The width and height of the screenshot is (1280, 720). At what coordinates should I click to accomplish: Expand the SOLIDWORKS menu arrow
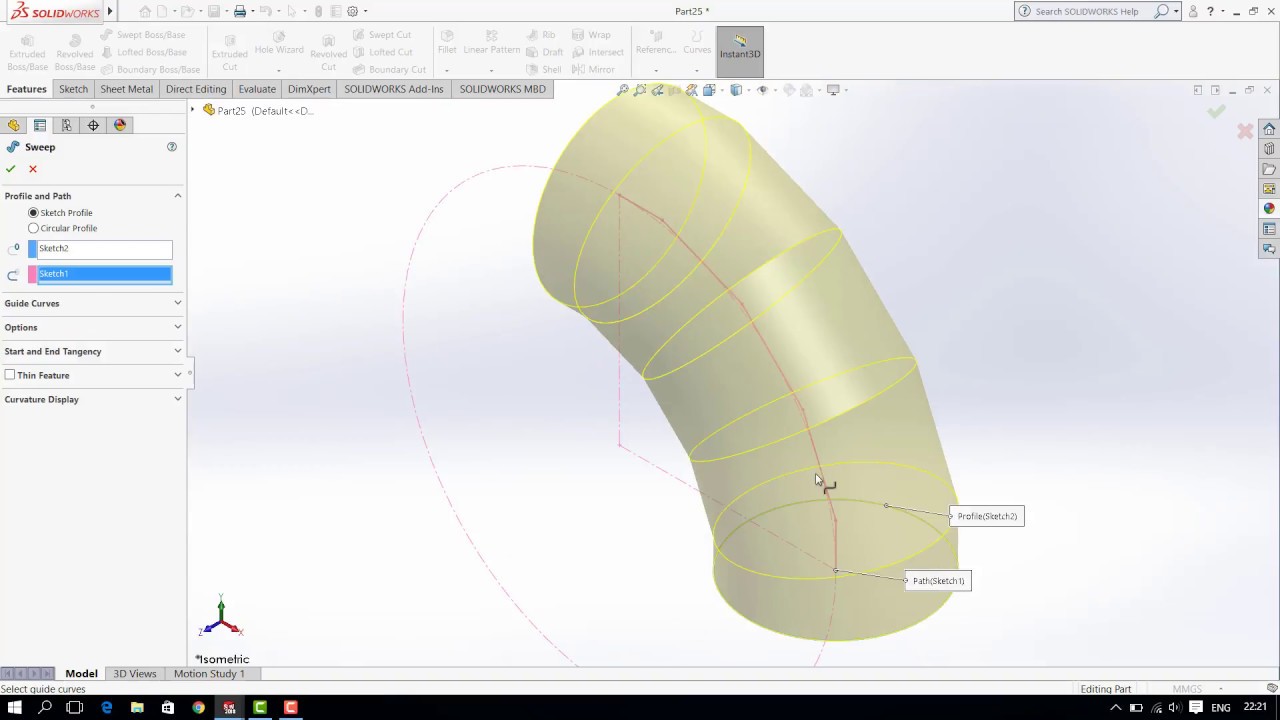[x=110, y=11]
